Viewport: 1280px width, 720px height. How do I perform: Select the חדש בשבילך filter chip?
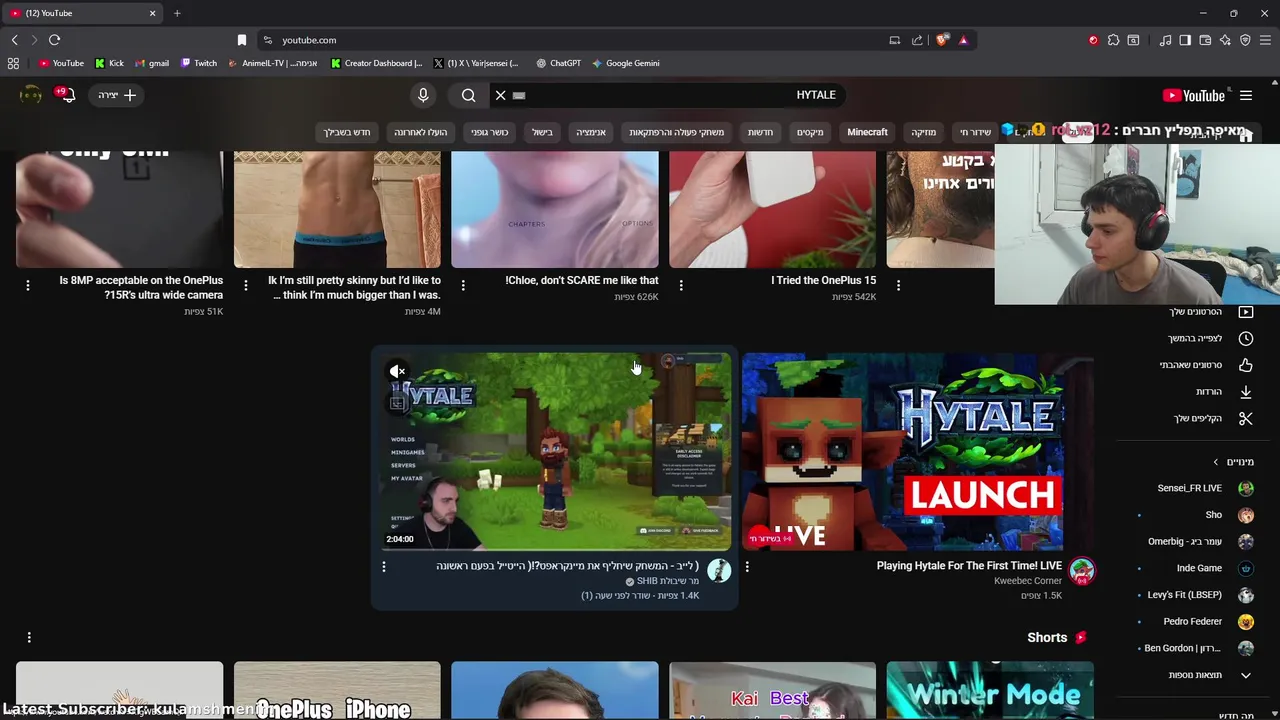[347, 132]
